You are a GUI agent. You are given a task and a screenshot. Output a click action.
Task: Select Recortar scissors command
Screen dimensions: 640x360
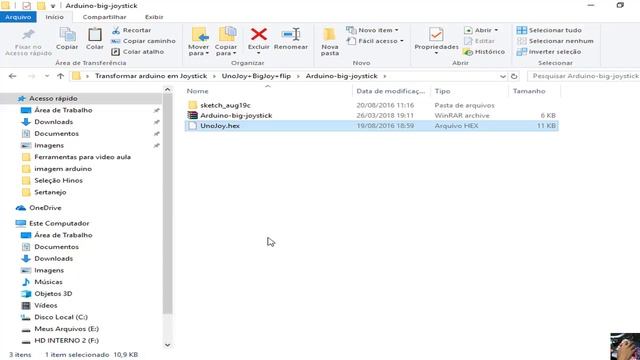pos(131,30)
